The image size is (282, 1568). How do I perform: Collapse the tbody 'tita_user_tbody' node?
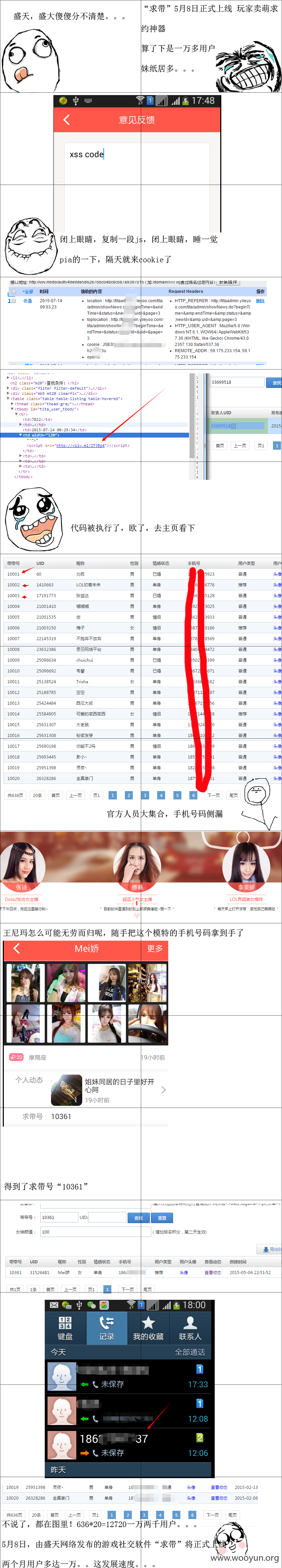pyautogui.click(x=13, y=409)
